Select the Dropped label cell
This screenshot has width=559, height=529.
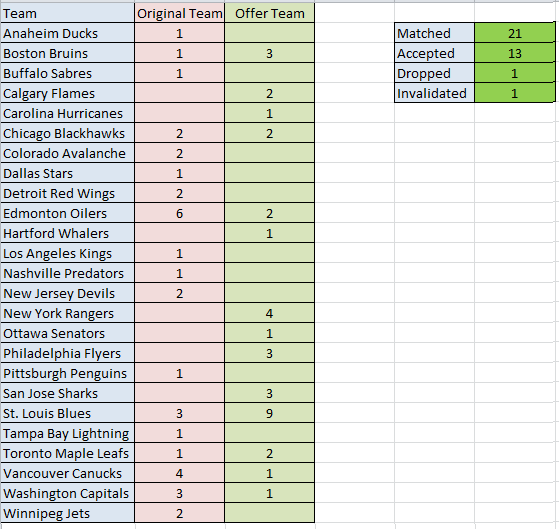click(x=435, y=73)
